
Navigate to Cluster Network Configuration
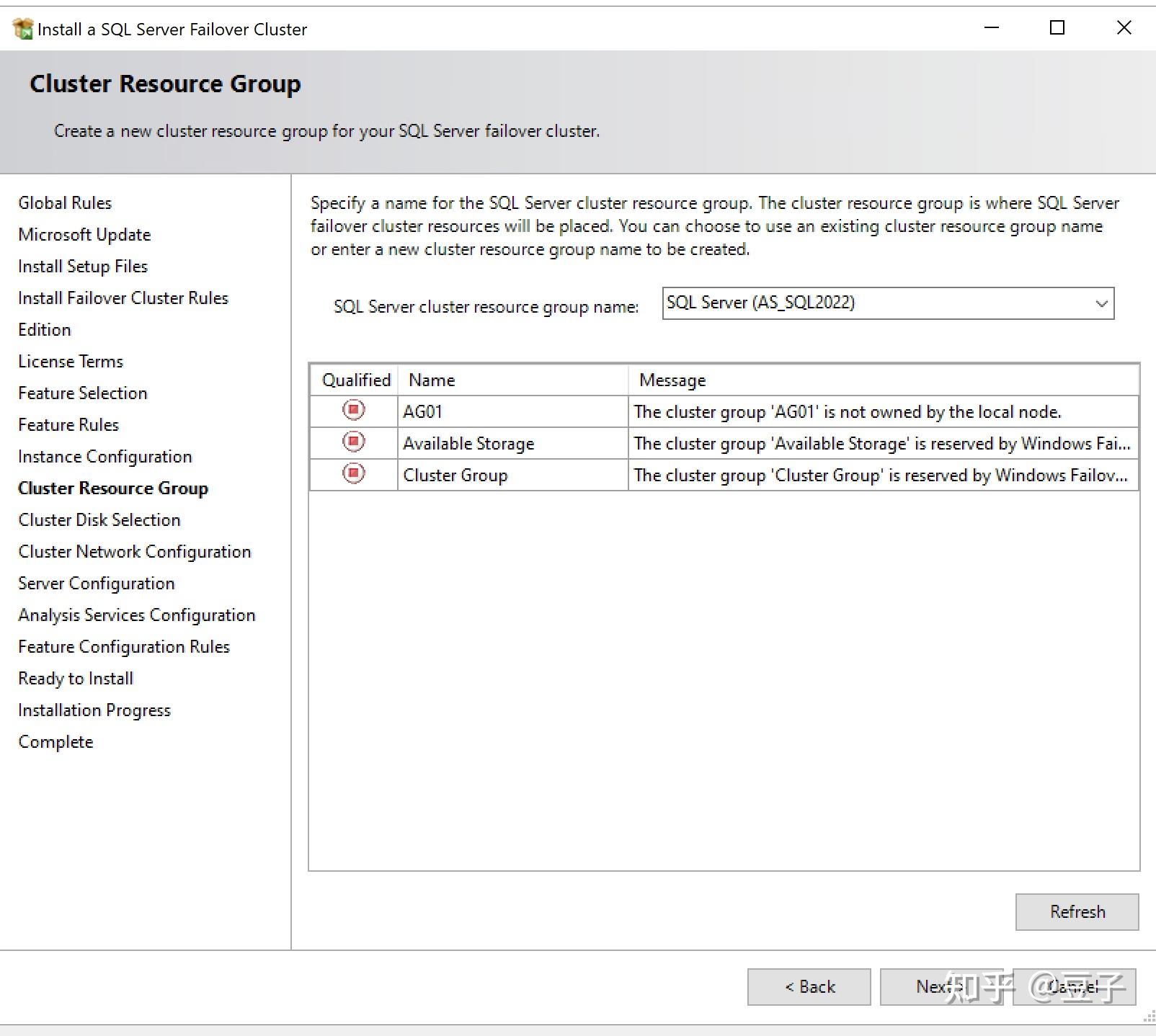pos(134,551)
